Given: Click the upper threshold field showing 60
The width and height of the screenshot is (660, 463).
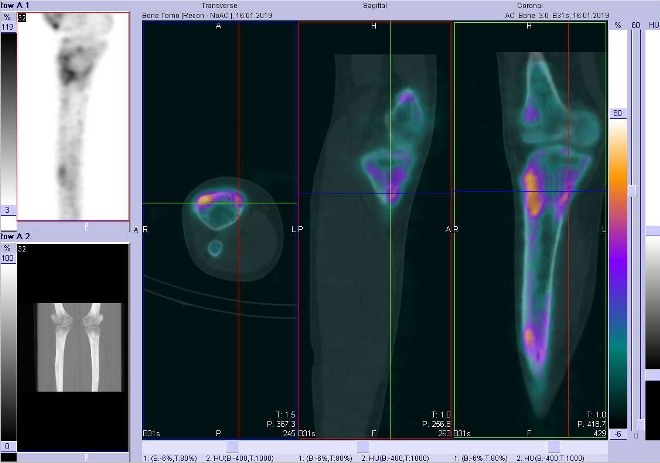Looking at the screenshot, I should [617, 113].
